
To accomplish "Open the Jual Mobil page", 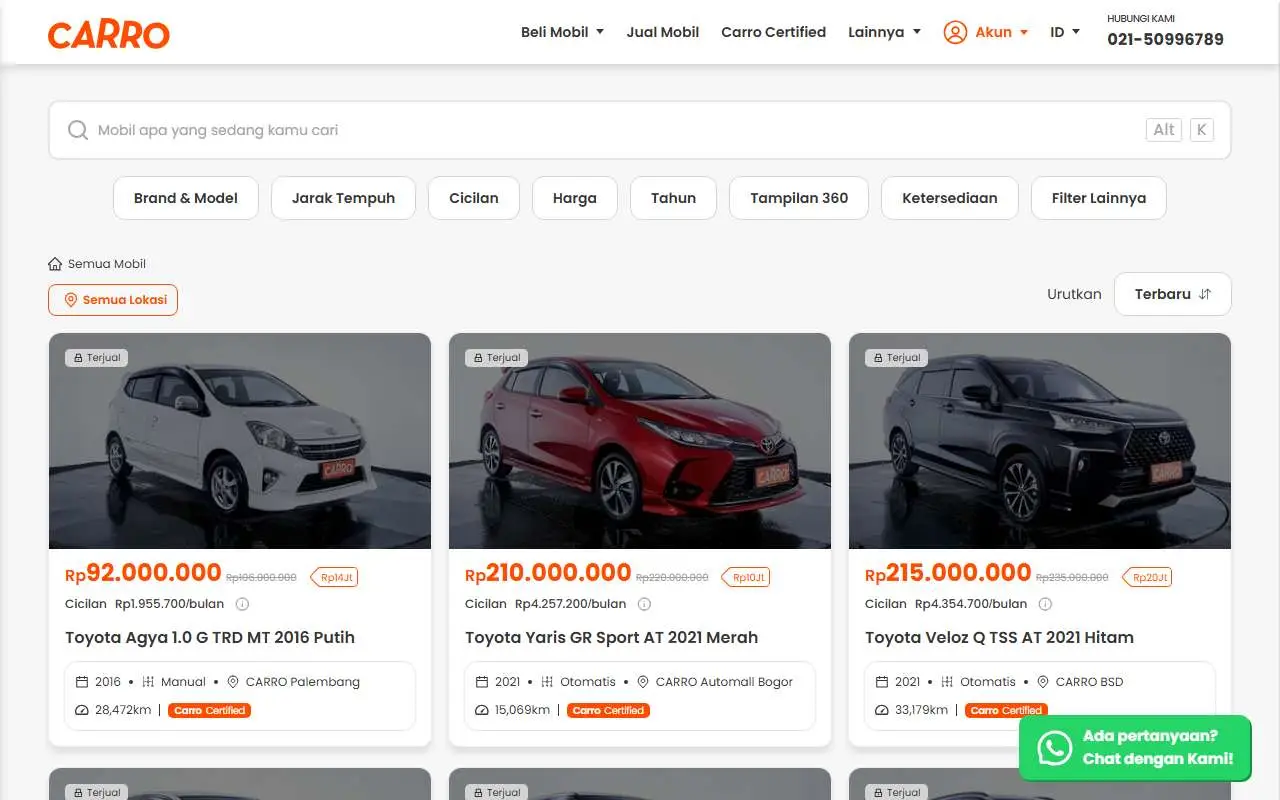I will click(663, 32).
